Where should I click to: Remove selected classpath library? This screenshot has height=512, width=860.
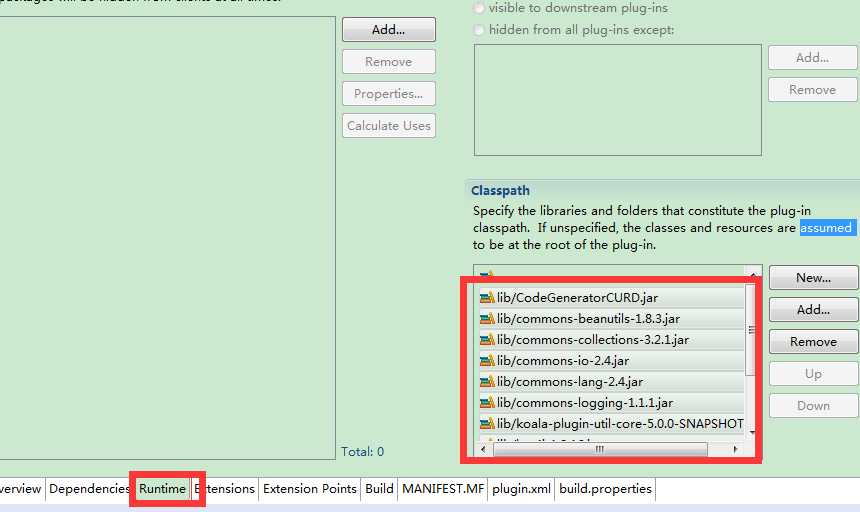pyautogui.click(x=814, y=342)
